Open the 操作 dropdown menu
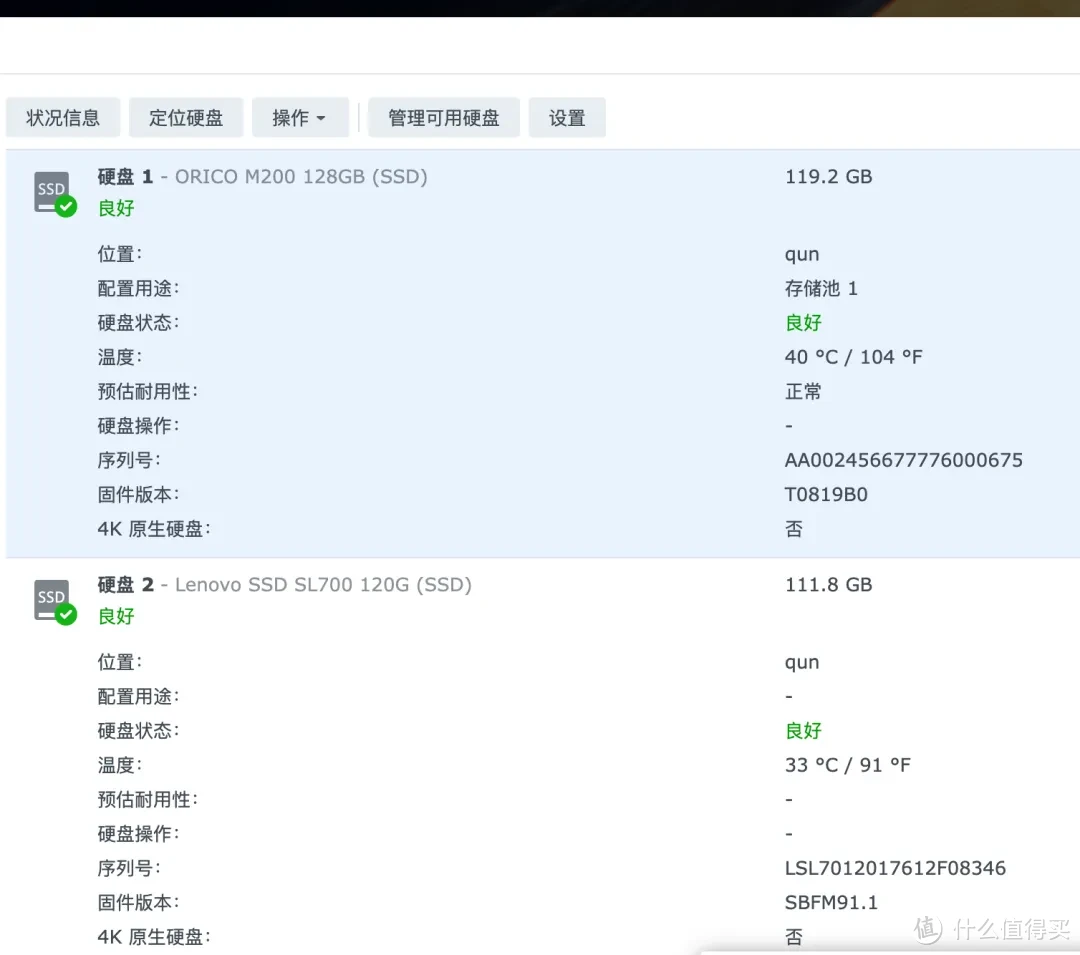The image size is (1080, 955). [x=300, y=117]
